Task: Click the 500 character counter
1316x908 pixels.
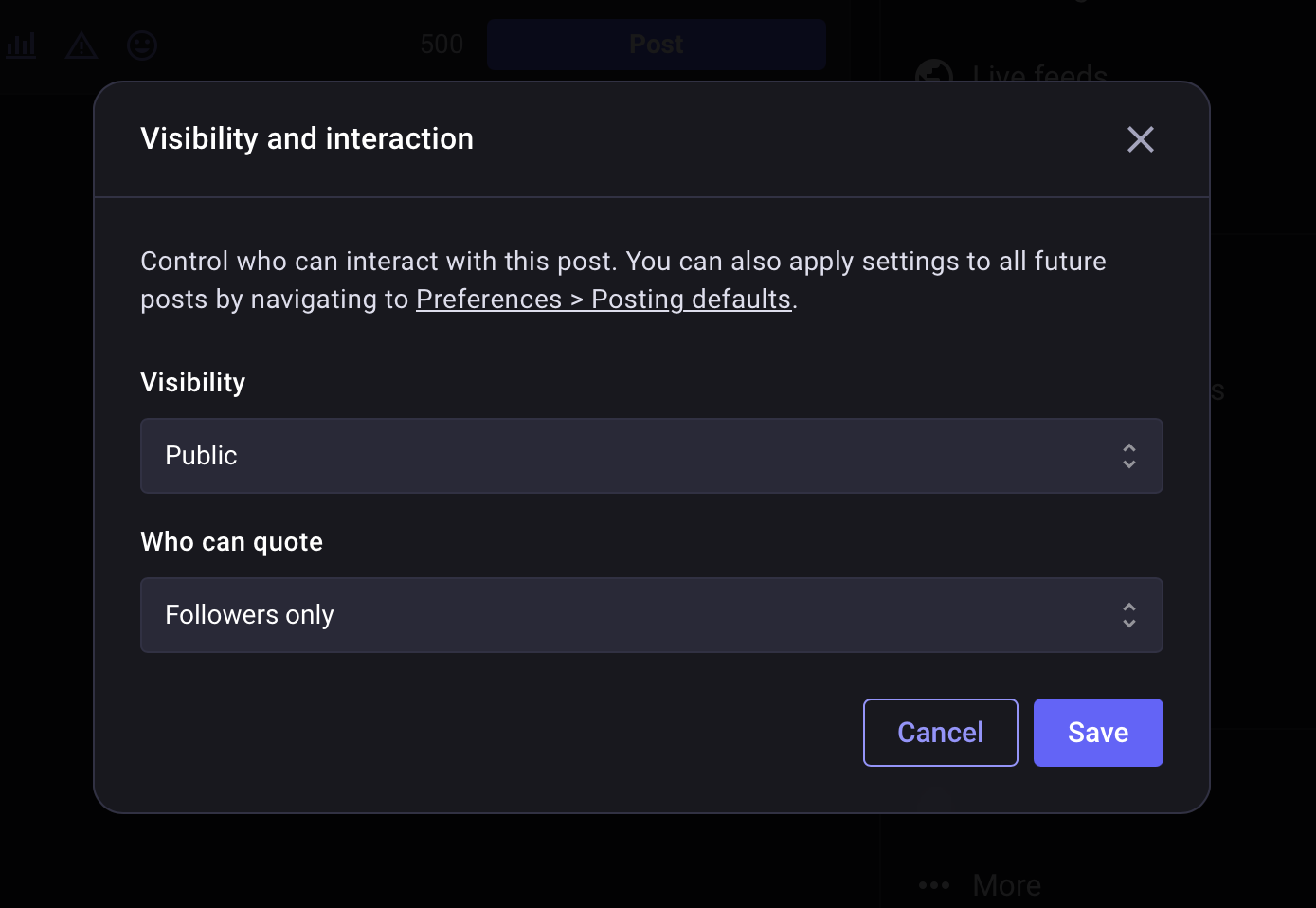Action: (442, 45)
